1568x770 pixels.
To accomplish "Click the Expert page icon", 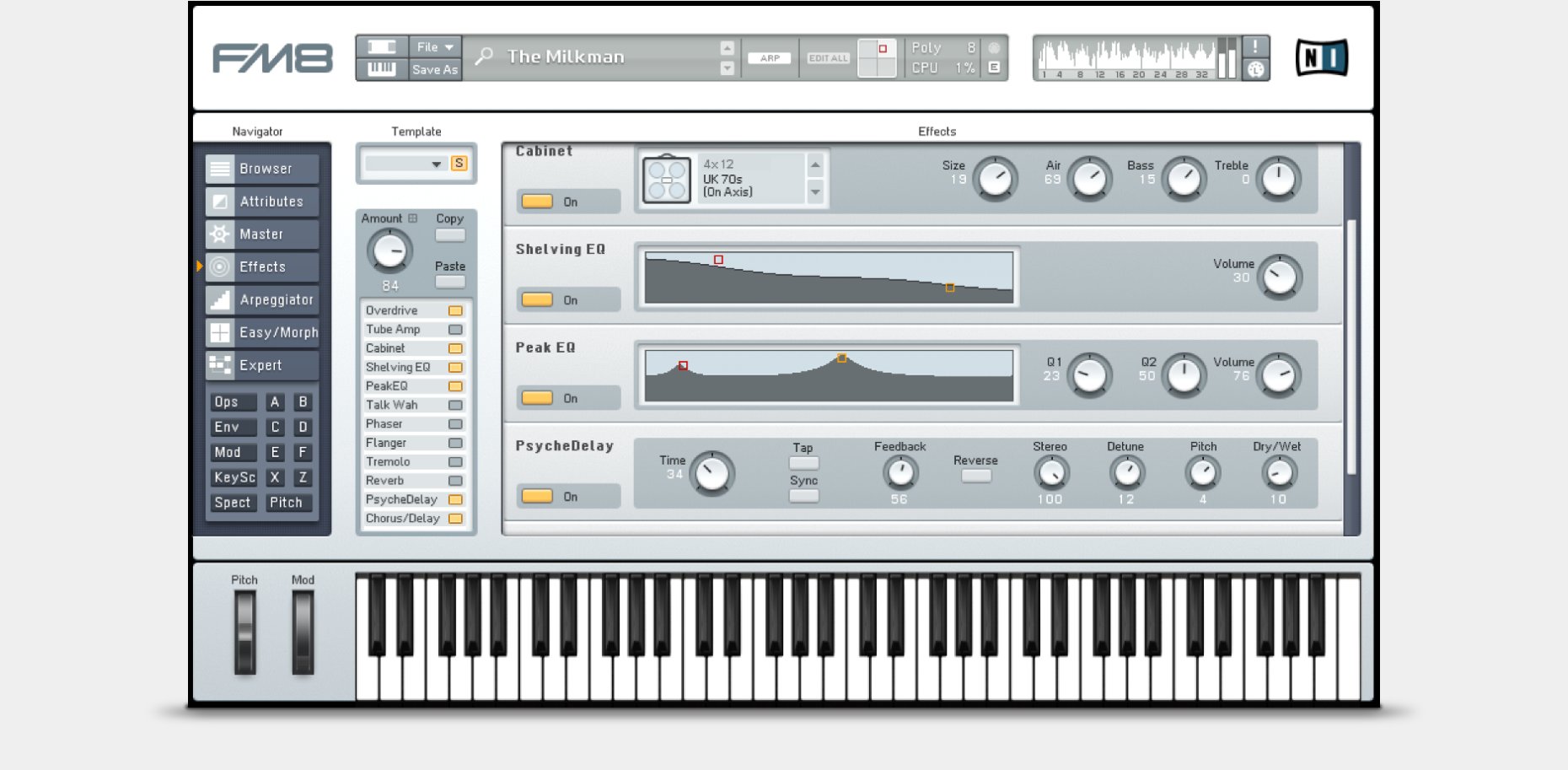I will (220, 365).
